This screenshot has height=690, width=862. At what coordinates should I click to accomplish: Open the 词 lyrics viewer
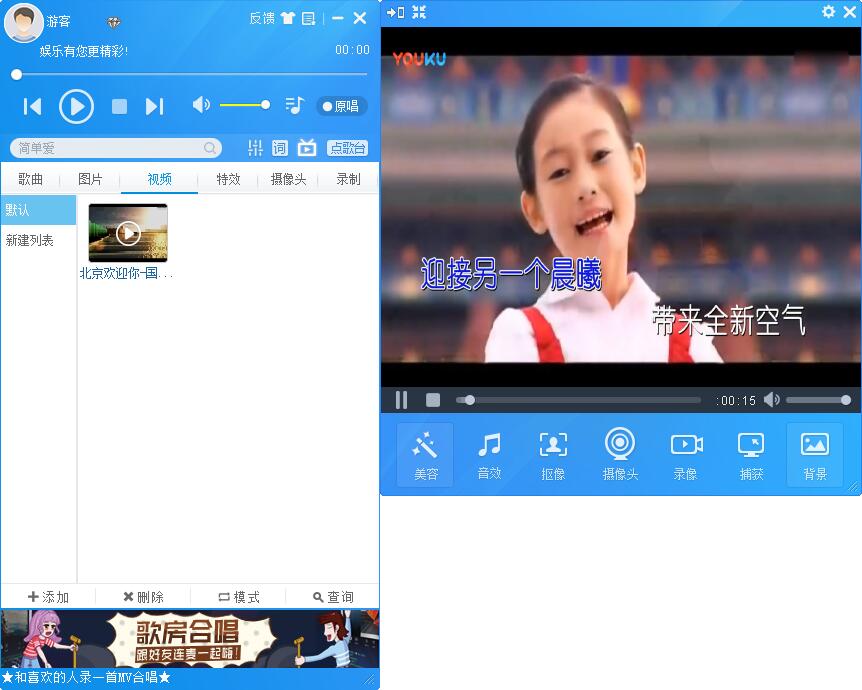tap(279, 147)
